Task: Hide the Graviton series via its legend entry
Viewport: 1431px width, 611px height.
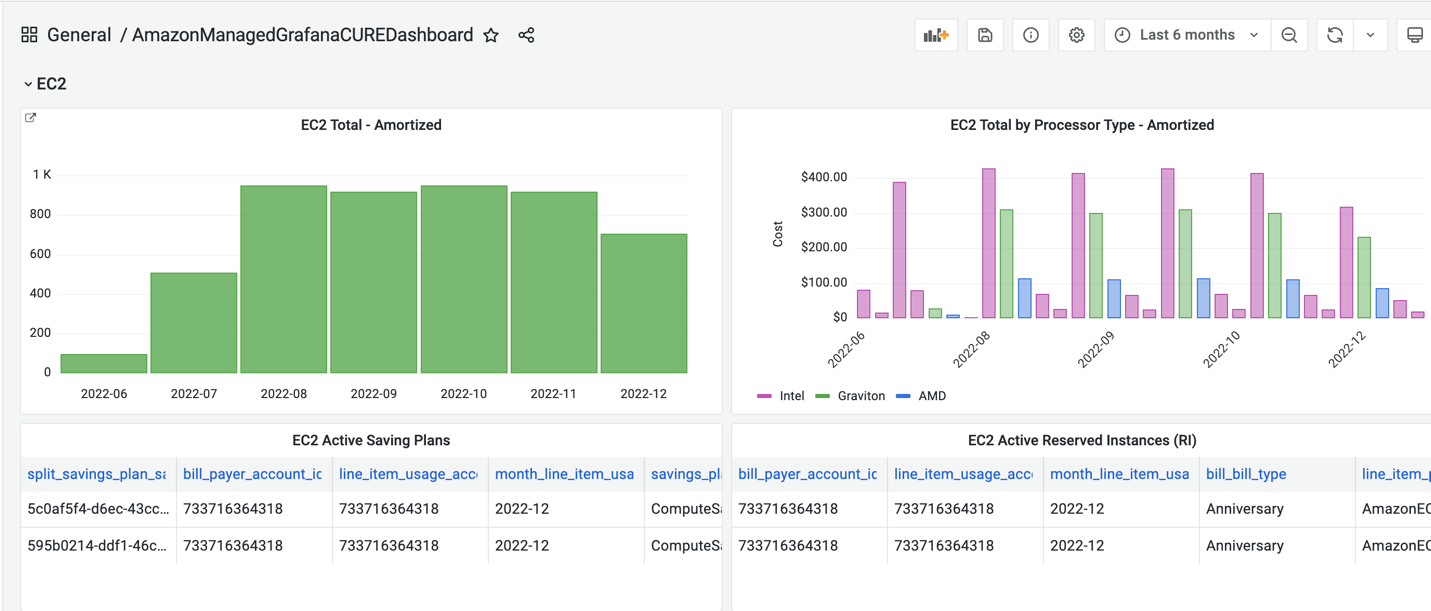Action: 862,395
